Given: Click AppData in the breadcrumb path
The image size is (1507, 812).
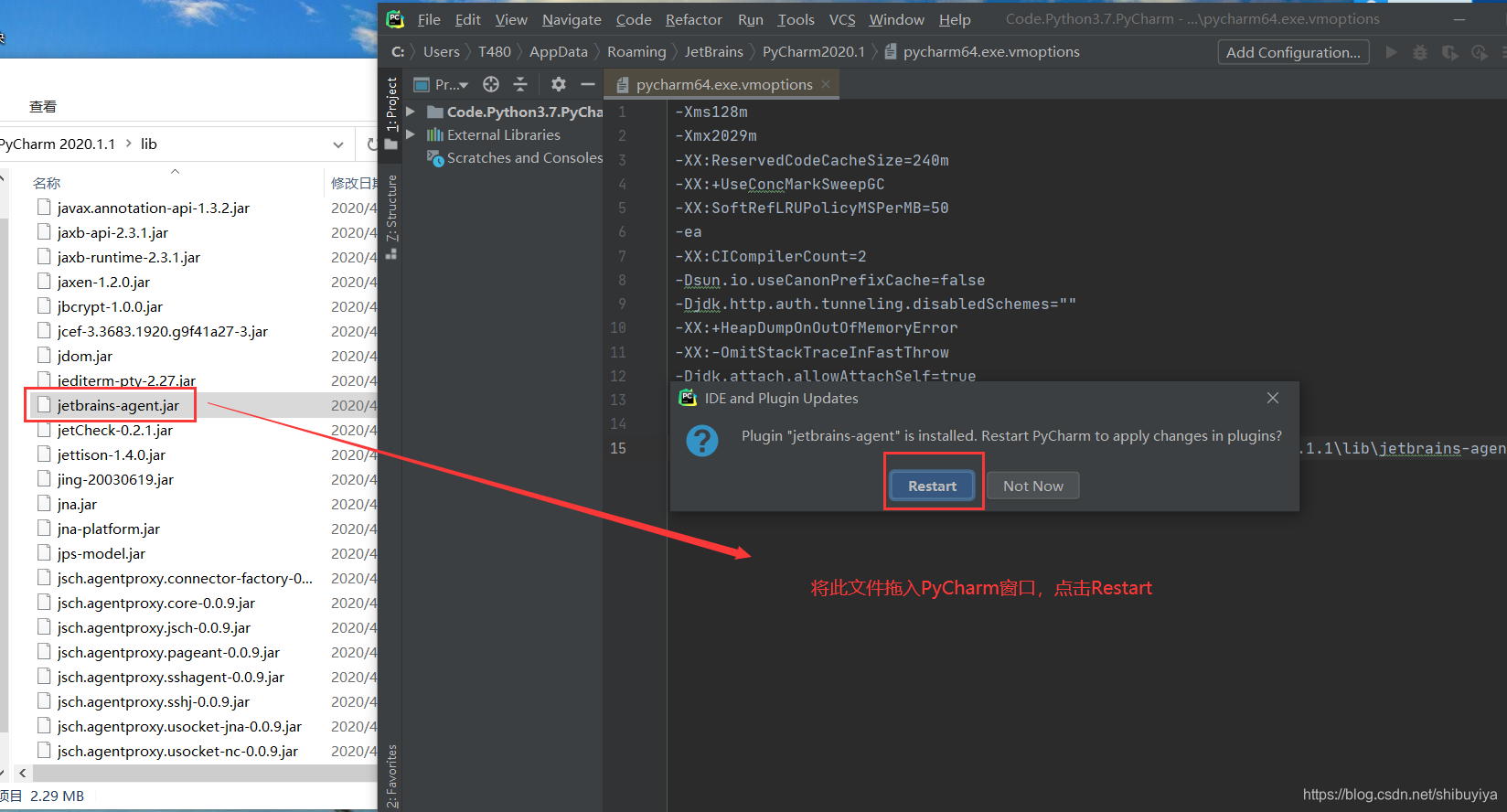Looking at the screenshot, I should 558,52.
